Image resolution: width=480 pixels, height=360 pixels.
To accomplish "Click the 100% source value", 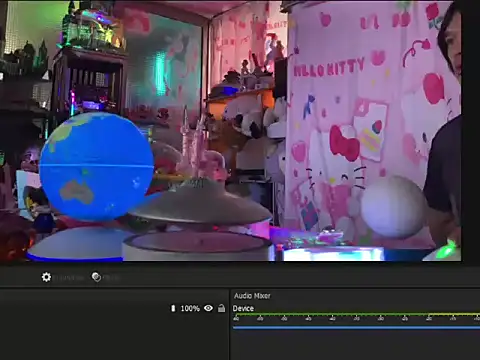I will [190, 309].
